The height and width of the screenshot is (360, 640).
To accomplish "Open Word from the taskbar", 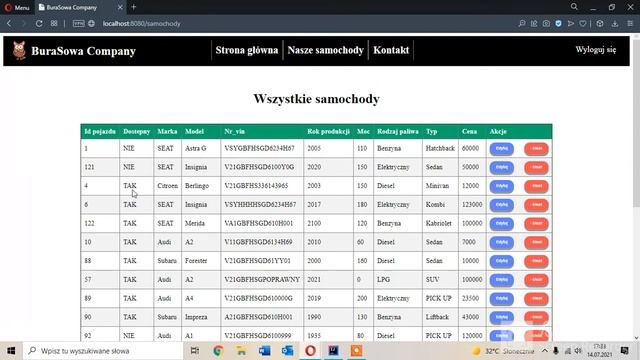I will pos(264,351).
